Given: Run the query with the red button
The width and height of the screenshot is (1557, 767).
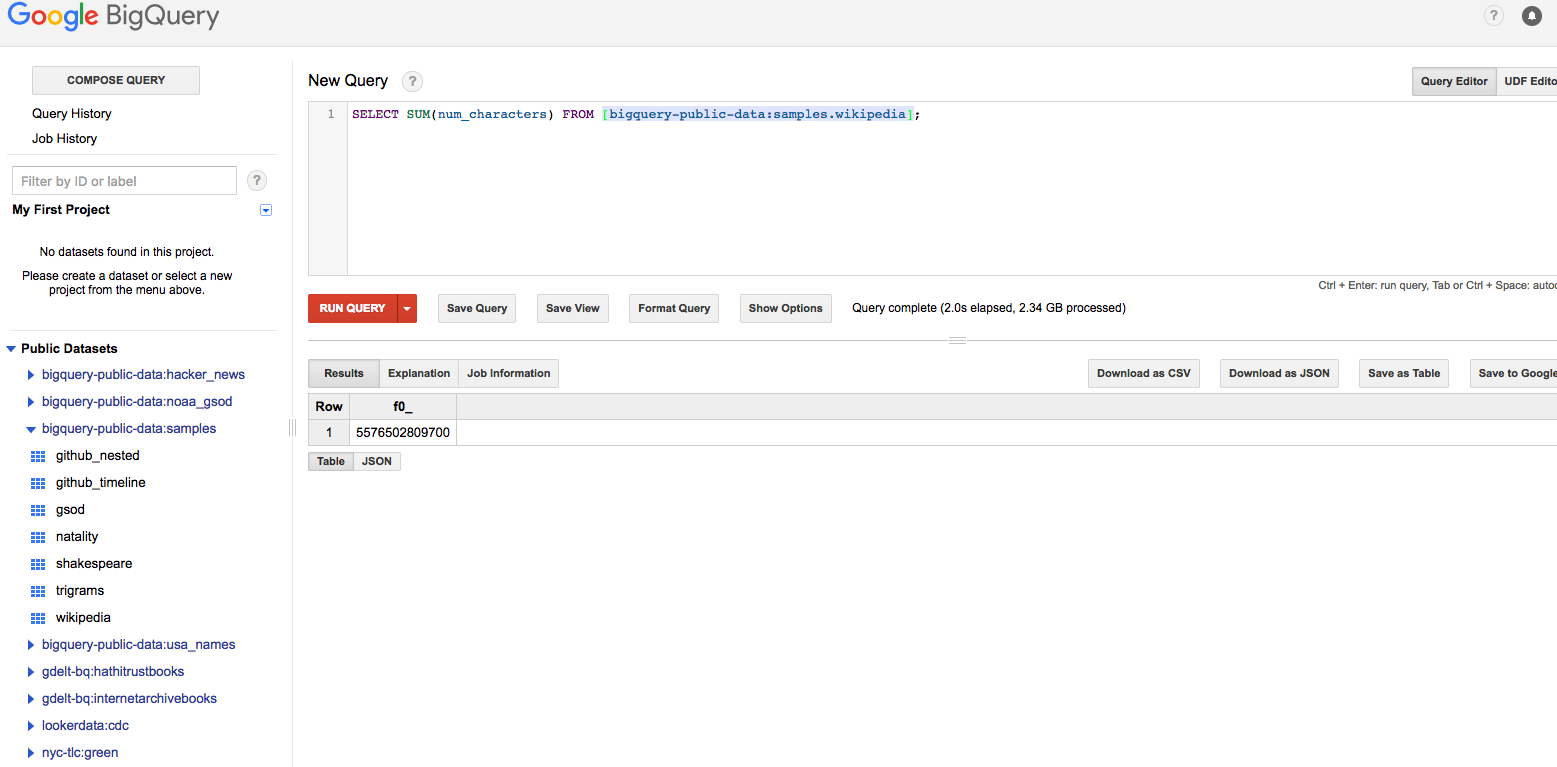Looking at the screenshot, I should (x=353, y=309).
